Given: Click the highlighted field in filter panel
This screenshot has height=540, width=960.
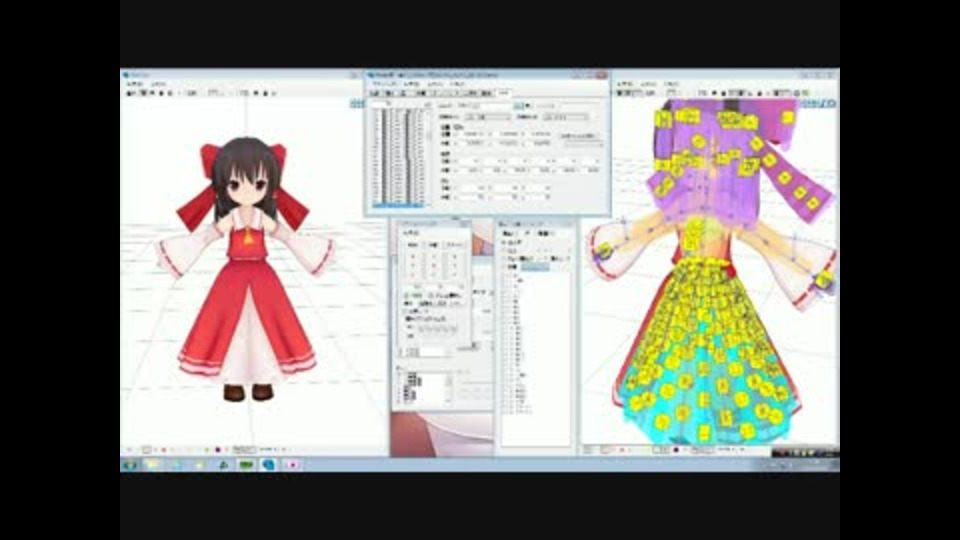Looking at the screenshot, I should tap(535, 268).
